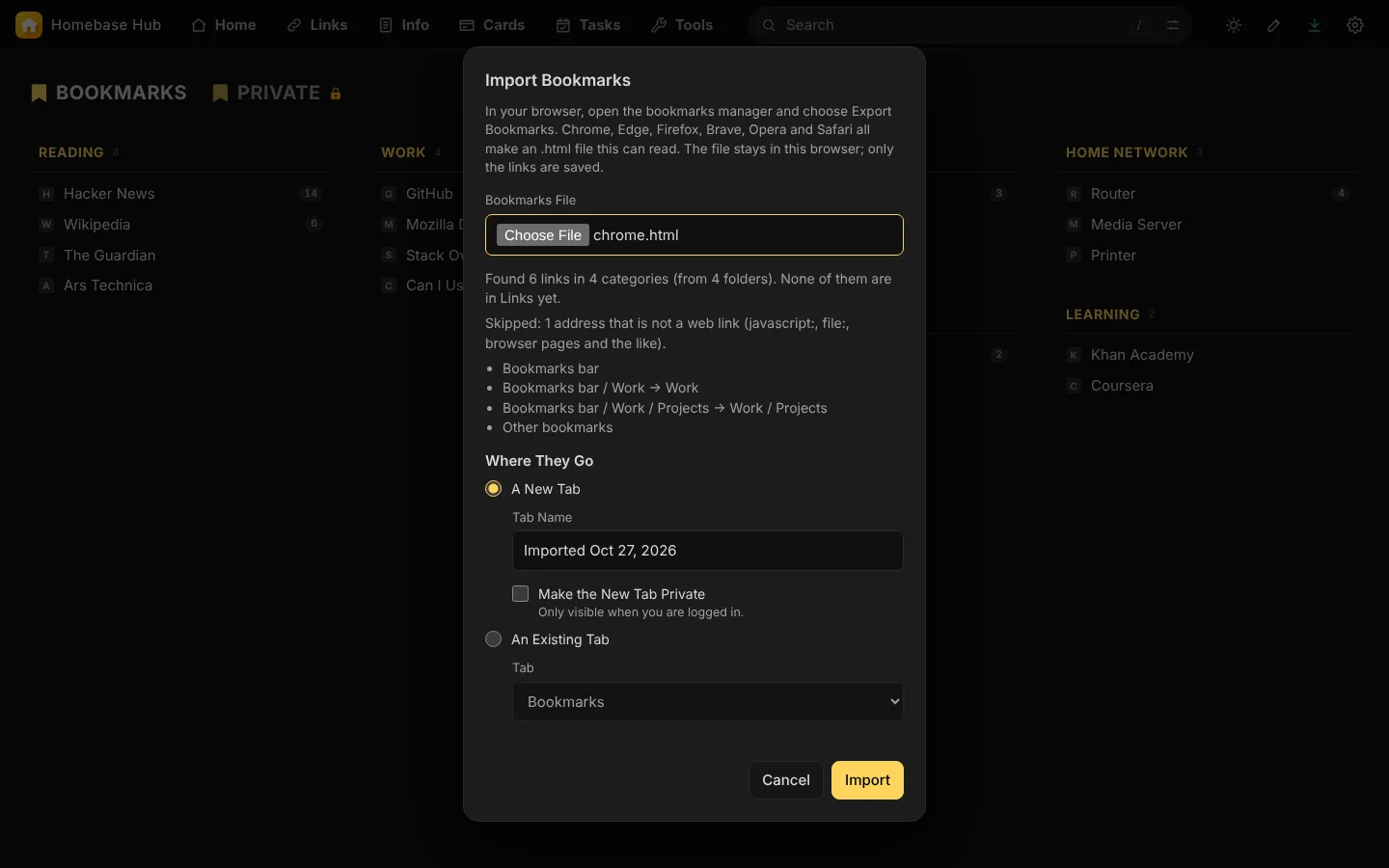The height and width of the screenshot is (868, 1389).
Task: Click the 14 count badge beside Hacker News
Action: [x=311, y=194]
